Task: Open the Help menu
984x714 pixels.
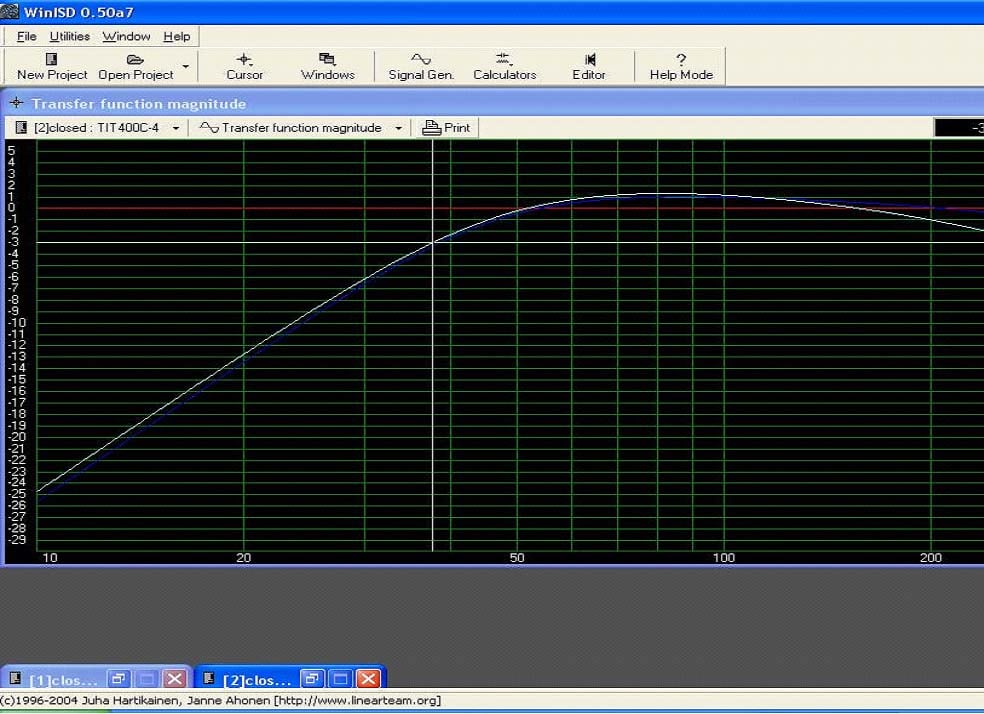Action: pyautogui.click(x=177, y=36)
